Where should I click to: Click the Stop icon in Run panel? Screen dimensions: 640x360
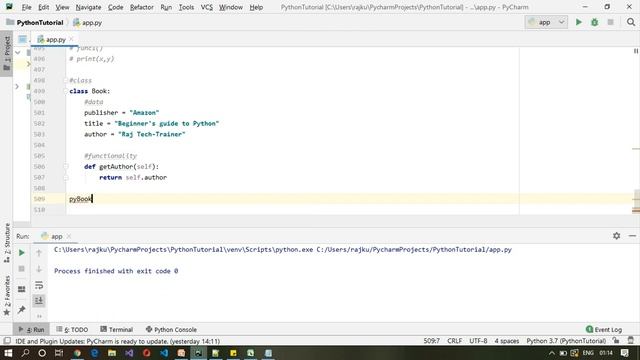point(22,269)
